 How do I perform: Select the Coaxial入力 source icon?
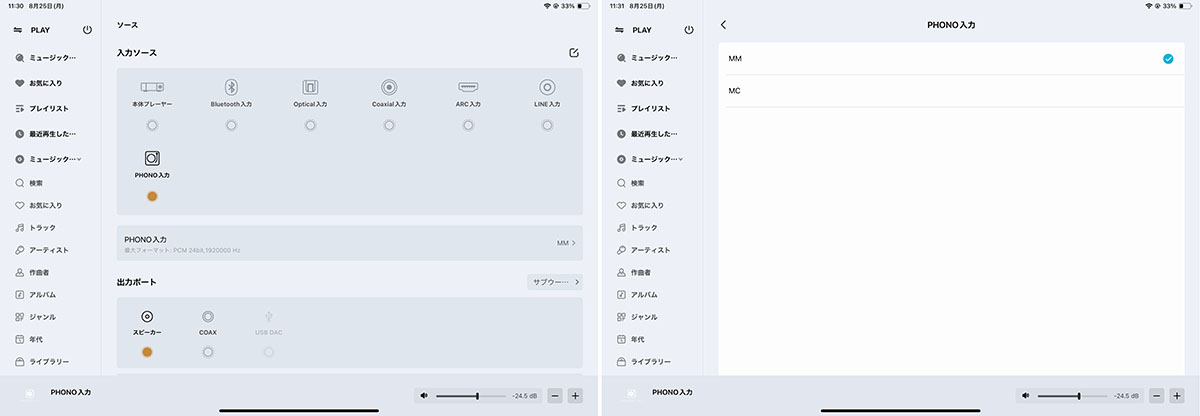pyautogui.click(x=389, y=87)
